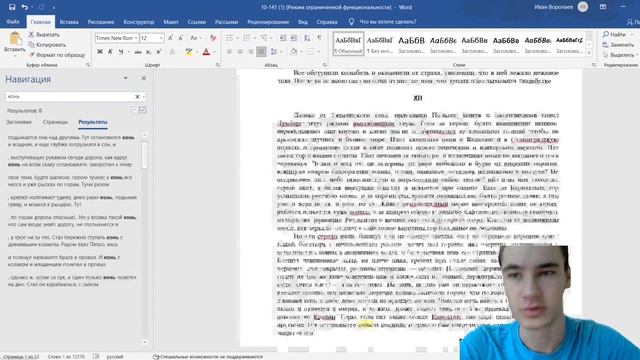The image size is (640, 360).
Task: Cut selection with Вырезать
Action: click(44, 35)
